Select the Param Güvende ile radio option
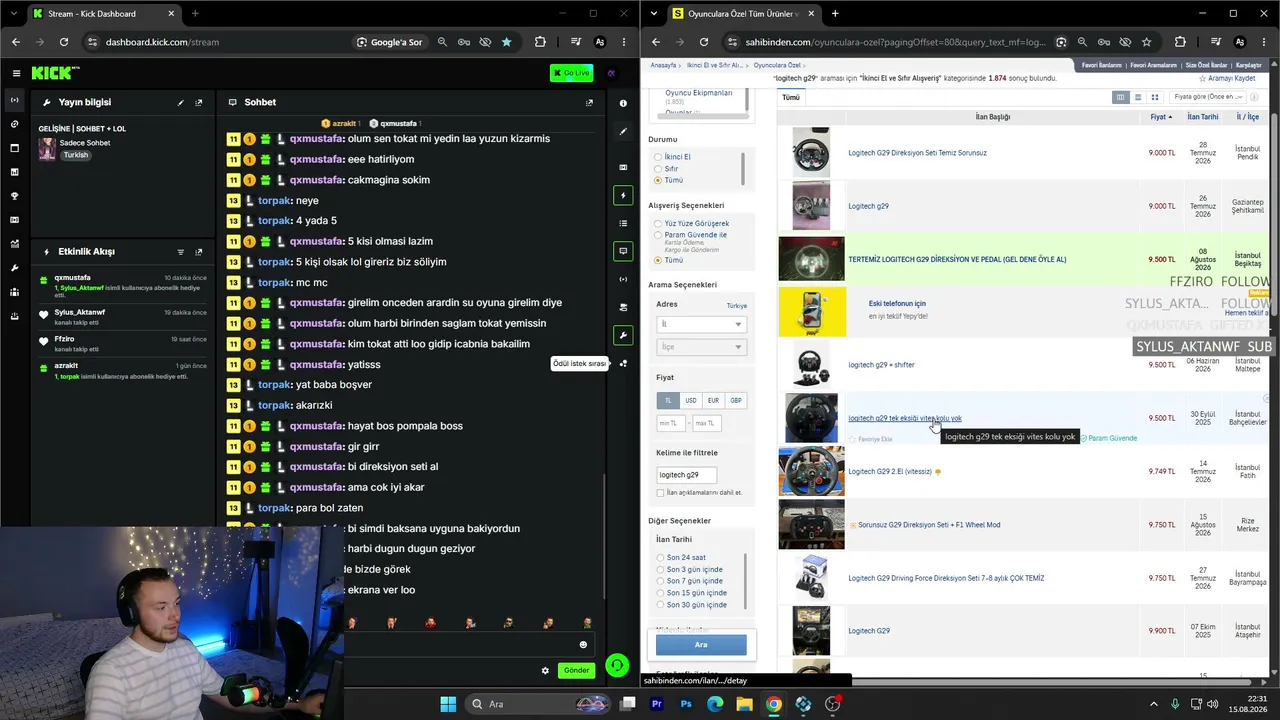 click(658, 235)
